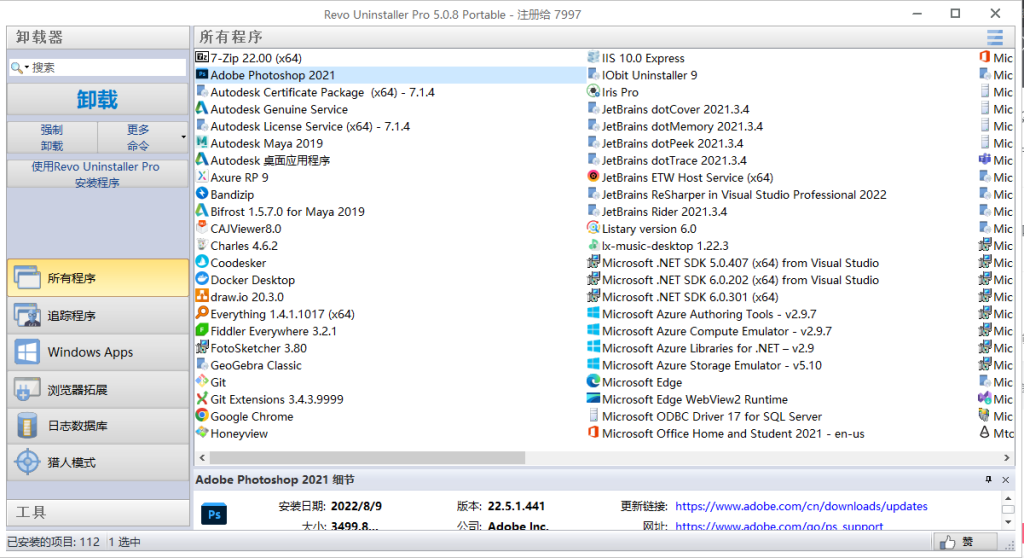
Task: Click the Honeyview program icon
Action: coord(202,432)
